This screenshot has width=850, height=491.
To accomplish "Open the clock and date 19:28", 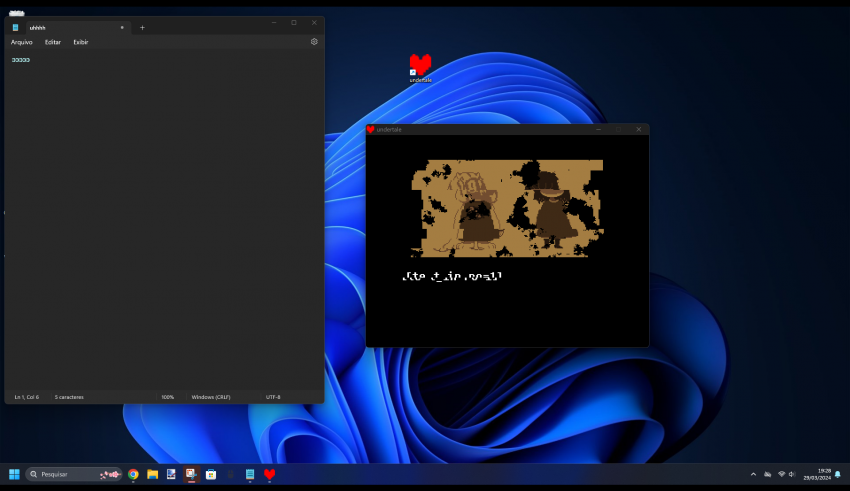I will pyautogui.click(x=817, y=474).
